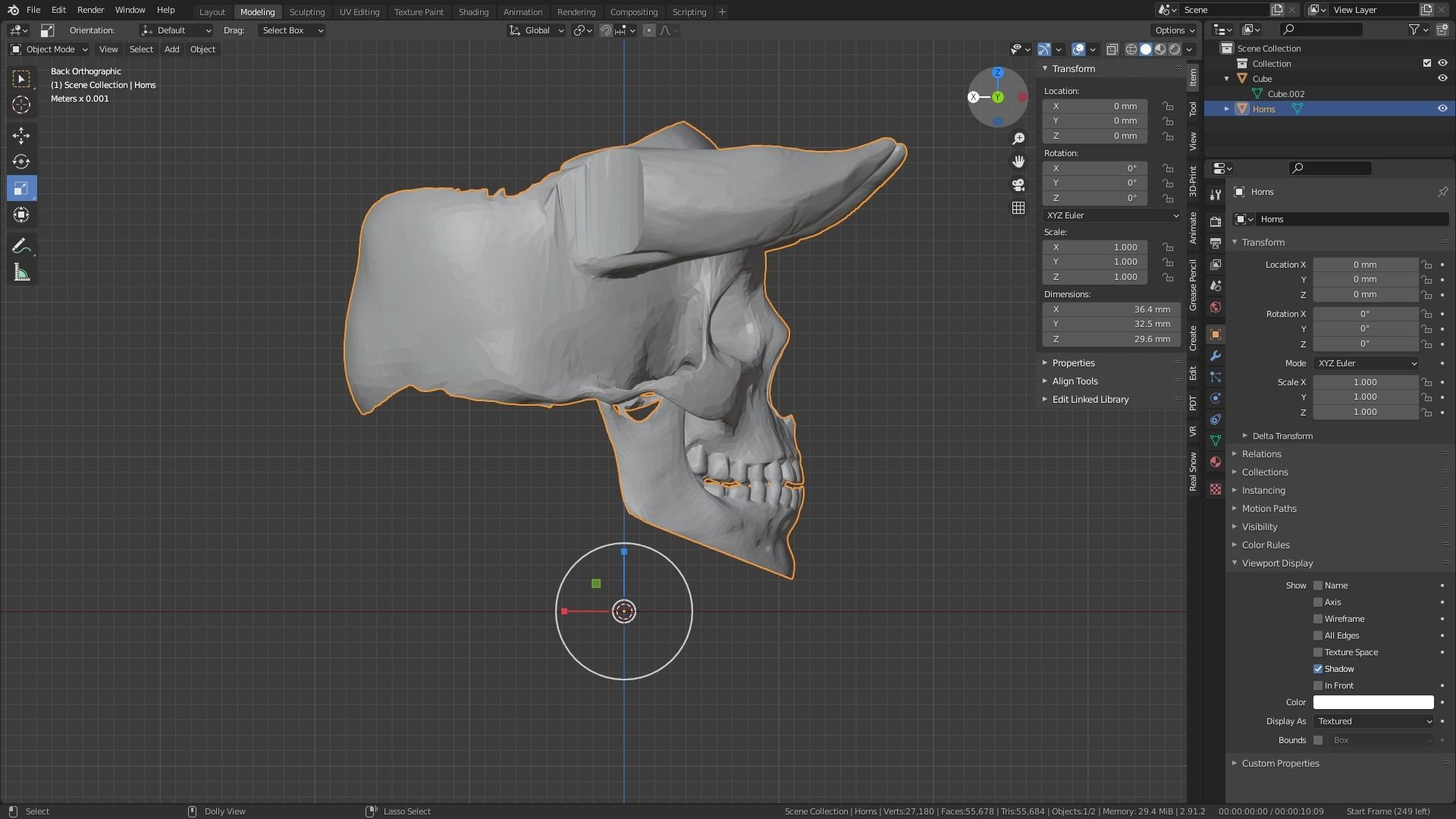Select the Scale tool
Viewport: 1456px width, 819px height.
tap(21, 189)
